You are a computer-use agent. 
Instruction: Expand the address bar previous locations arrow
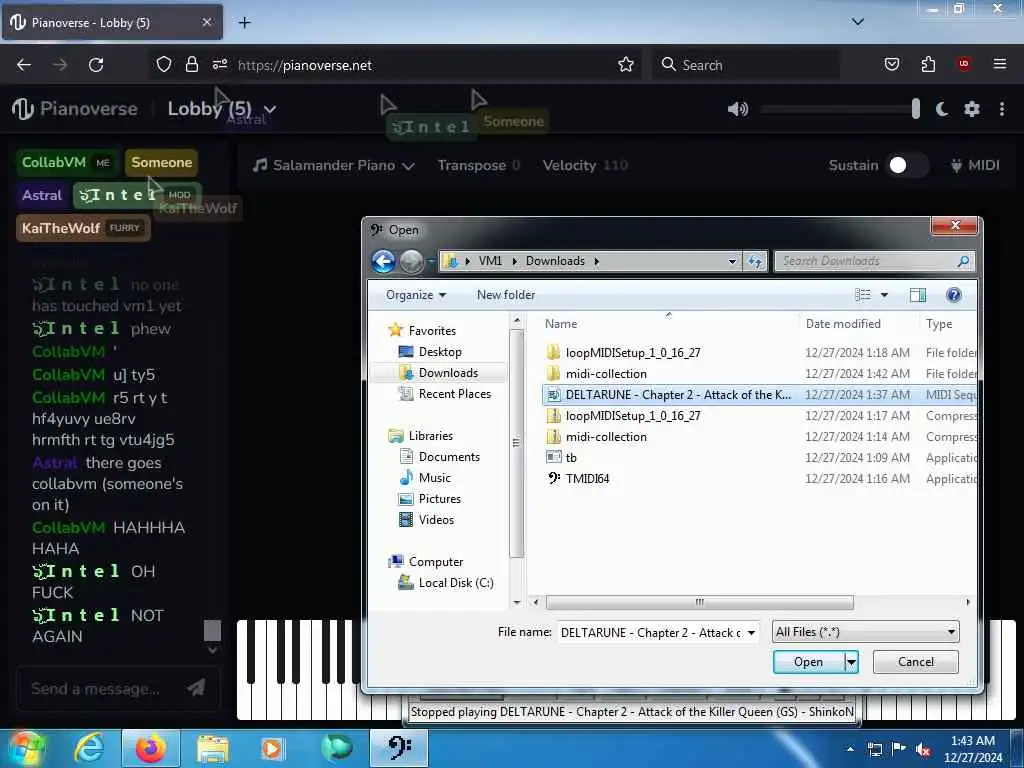click(x=733, y=261)
